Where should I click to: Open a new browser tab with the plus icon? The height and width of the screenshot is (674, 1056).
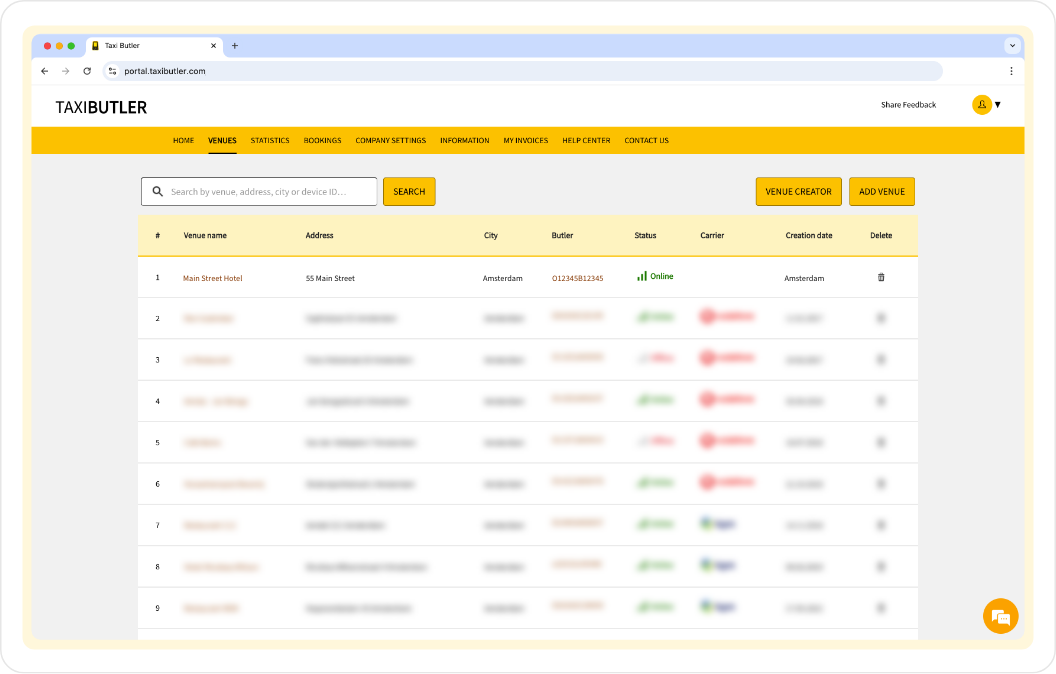coord(235,46)
